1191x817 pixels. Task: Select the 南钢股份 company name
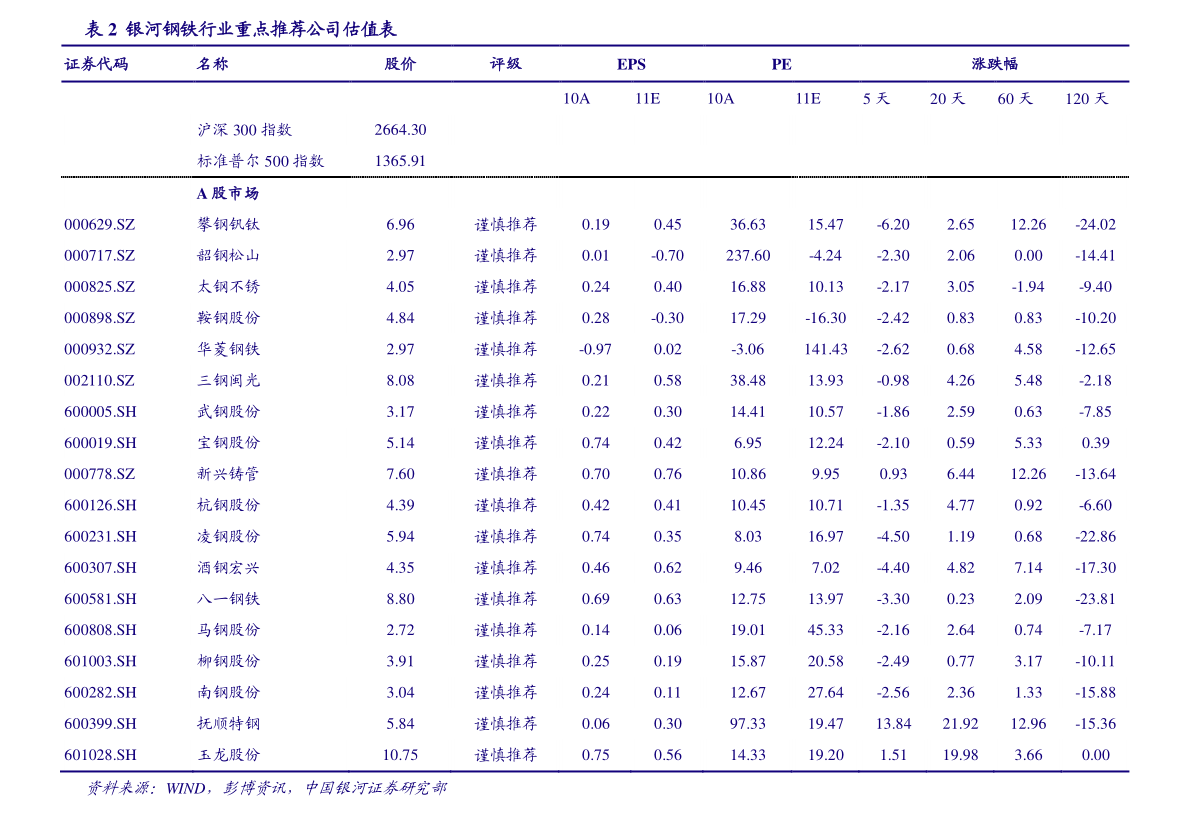228,693
